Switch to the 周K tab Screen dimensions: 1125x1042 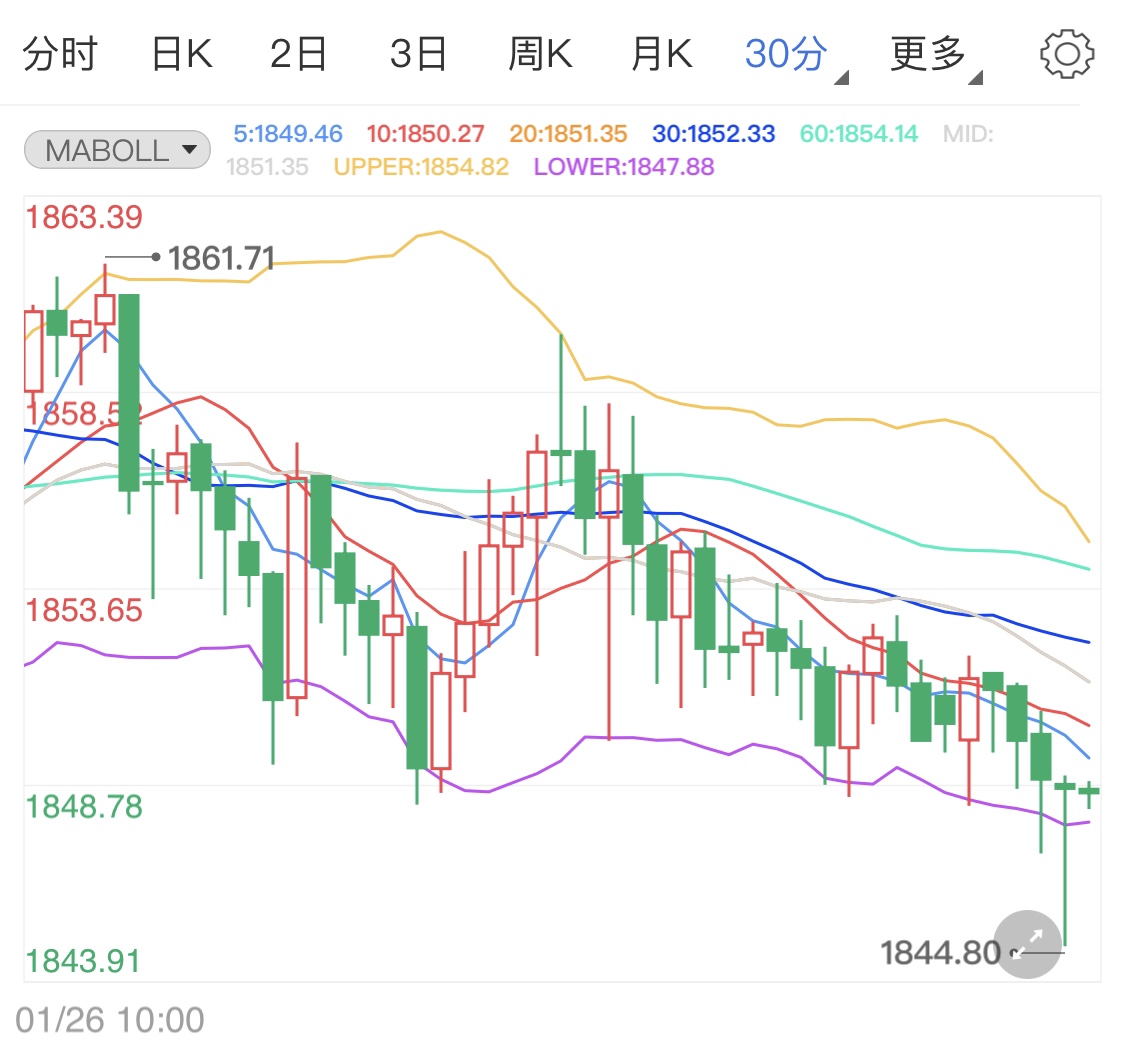tap(540, 54)
